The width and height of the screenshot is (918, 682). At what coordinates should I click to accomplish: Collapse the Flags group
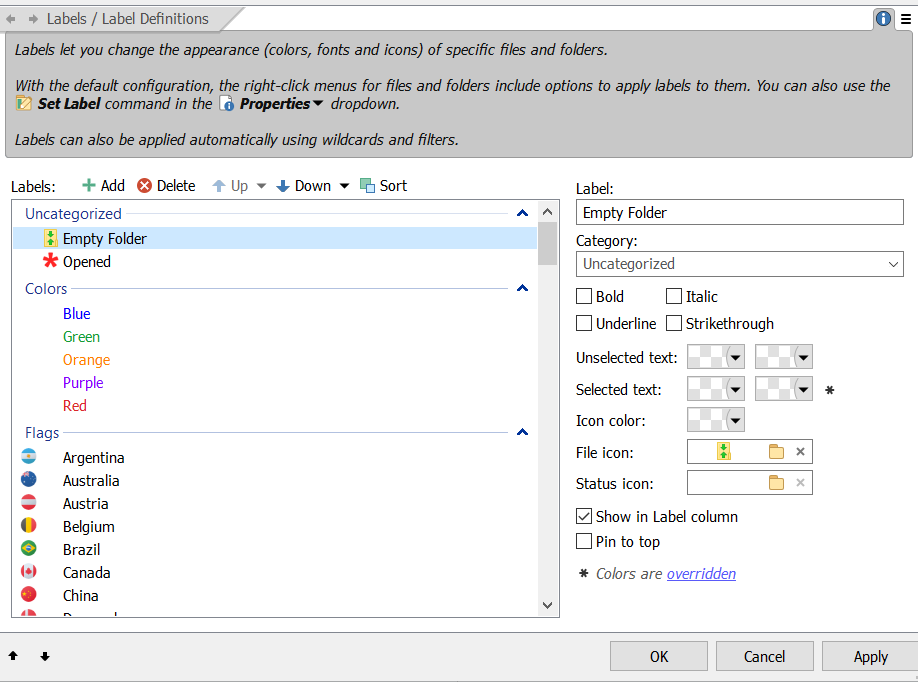(523, 432)
